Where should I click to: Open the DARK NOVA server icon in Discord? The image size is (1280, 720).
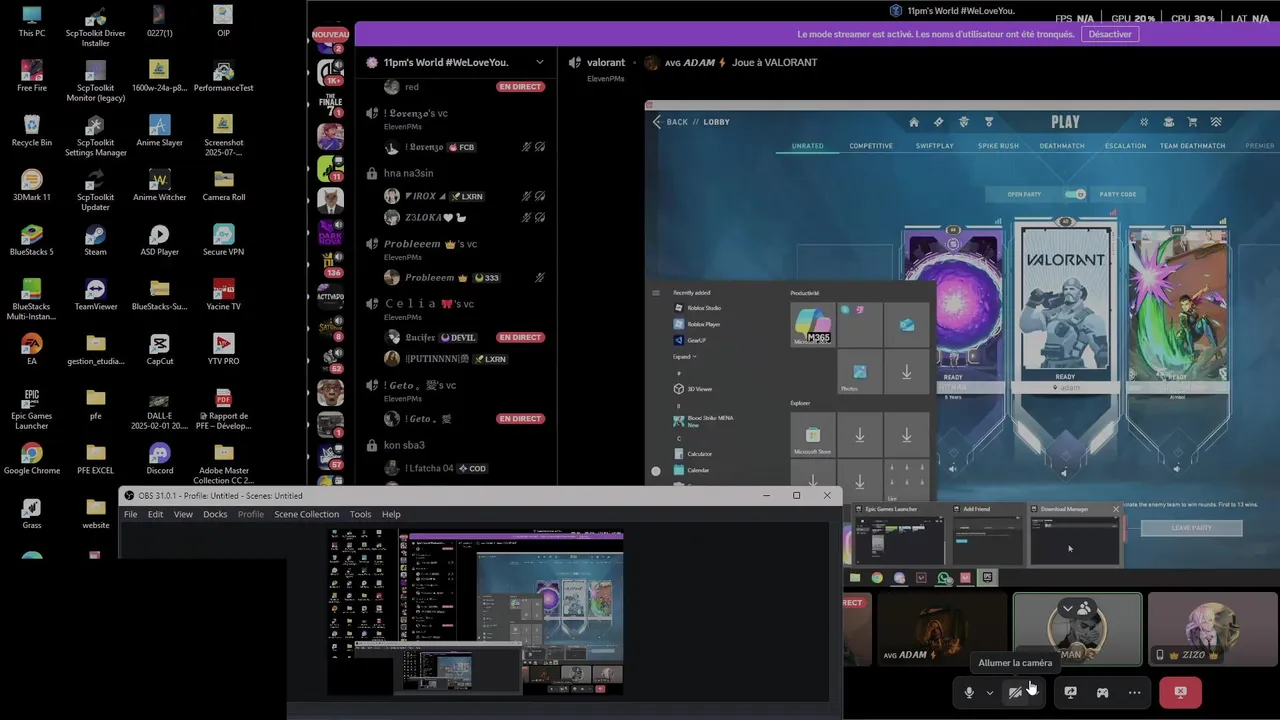click(330, 233)
